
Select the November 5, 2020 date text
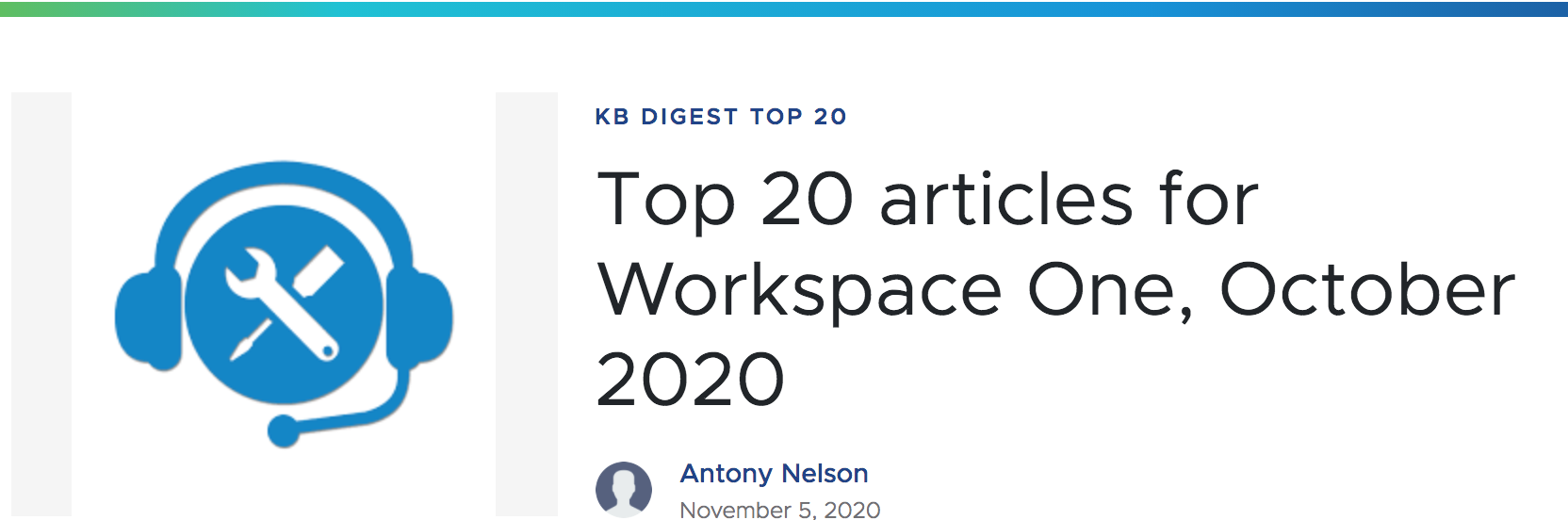point(780,510)
